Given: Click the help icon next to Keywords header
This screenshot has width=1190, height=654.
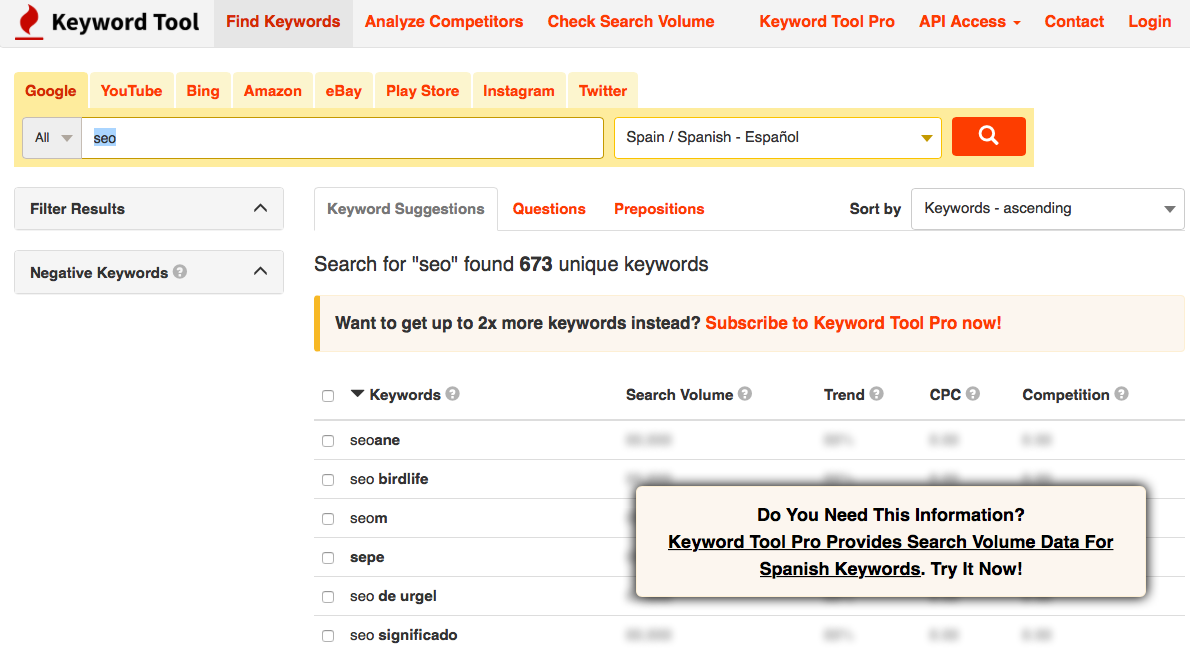Looking at the screenshot, I should [453, 394].
